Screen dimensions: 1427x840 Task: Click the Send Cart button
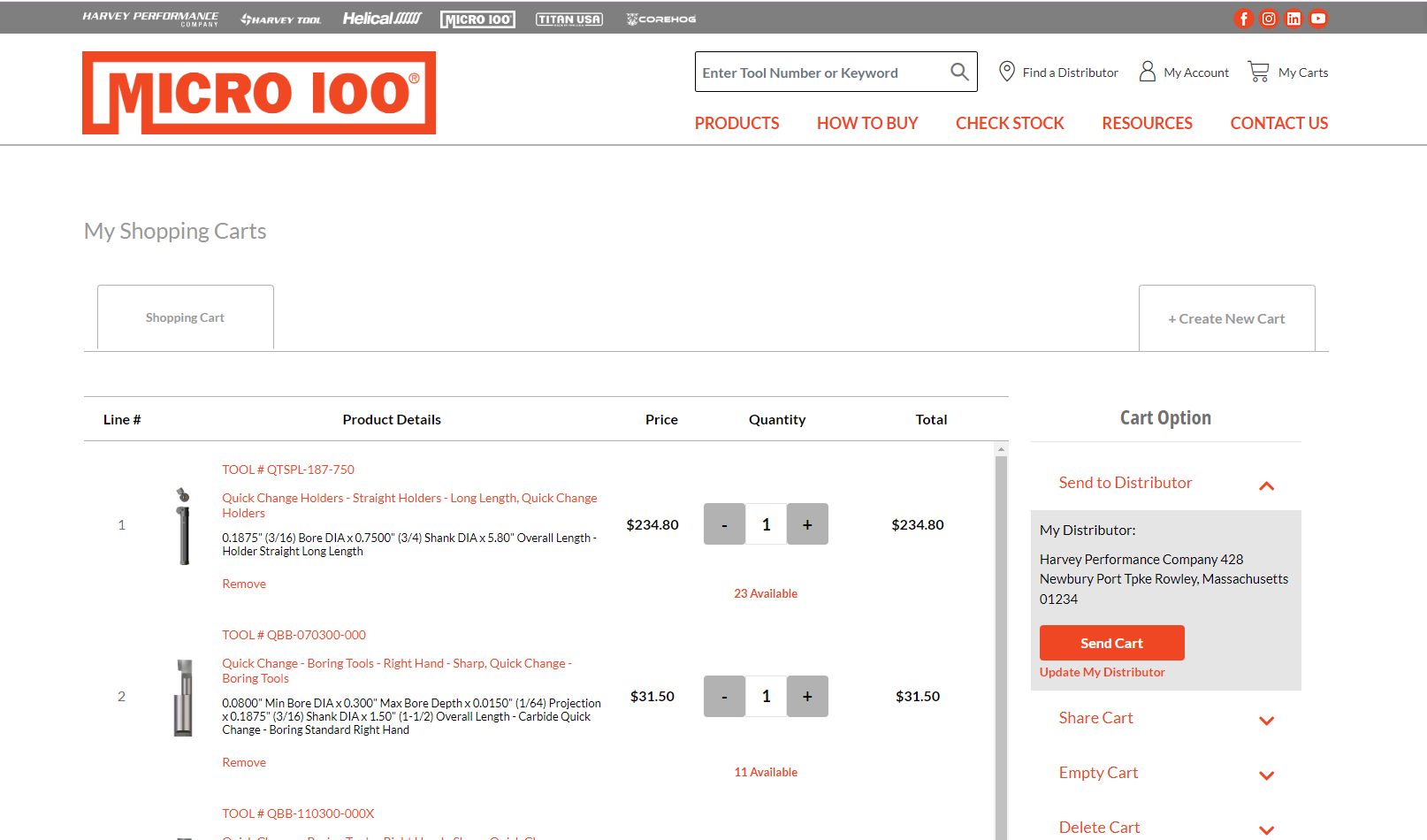(x=1111, y=643)
